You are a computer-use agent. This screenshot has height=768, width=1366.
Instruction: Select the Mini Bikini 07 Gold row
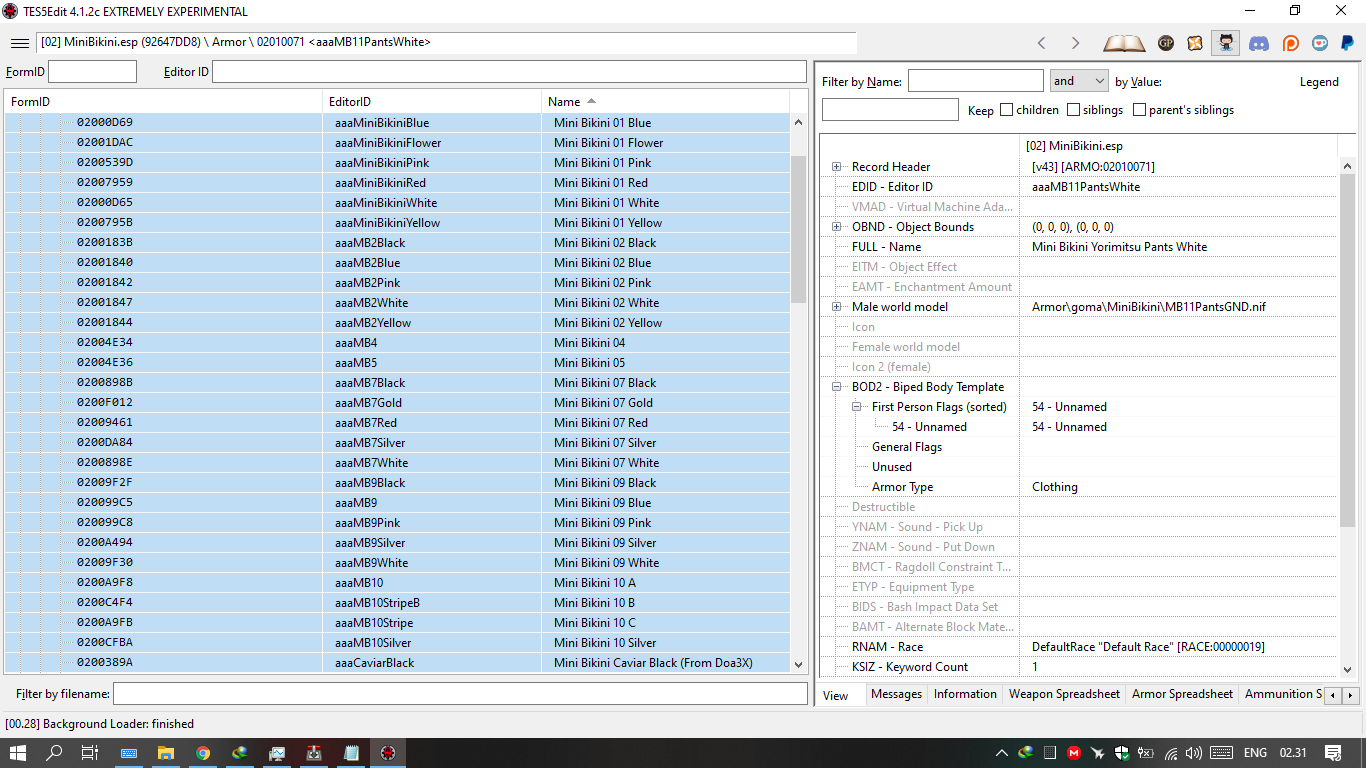tap(397, 403)
